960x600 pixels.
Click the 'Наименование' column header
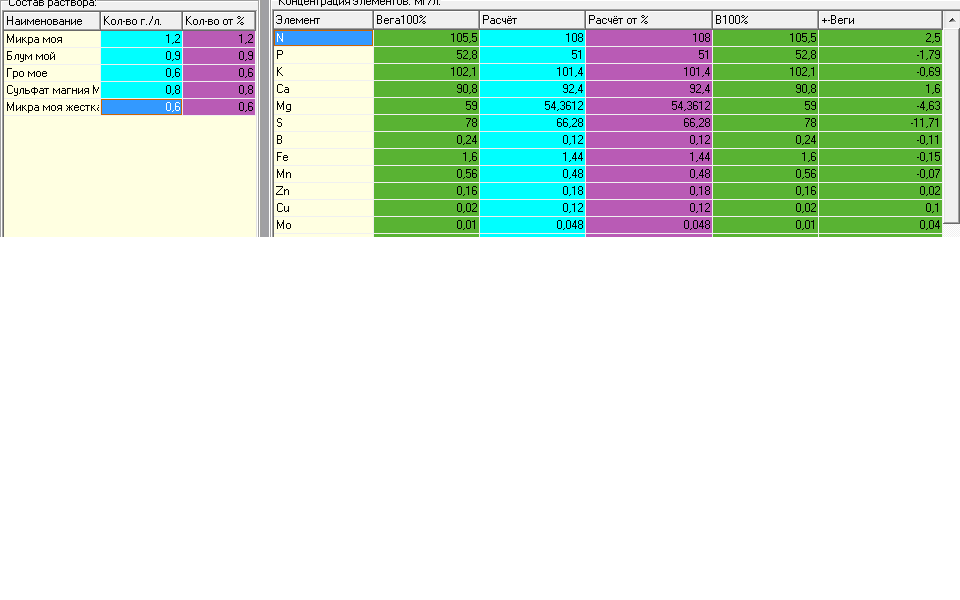(52, 21)
